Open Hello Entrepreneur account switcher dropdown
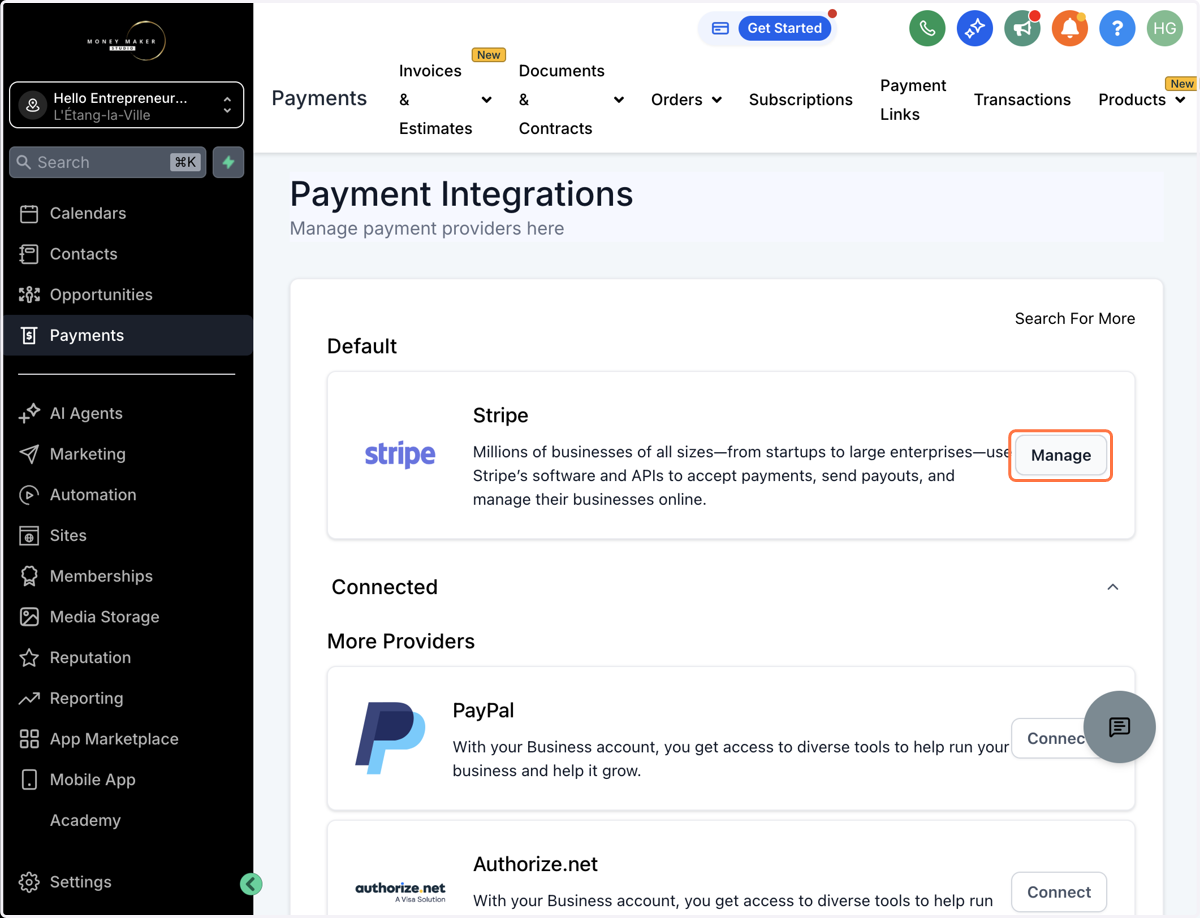Viewport: 1200px width, 918px height. (126, 105)
